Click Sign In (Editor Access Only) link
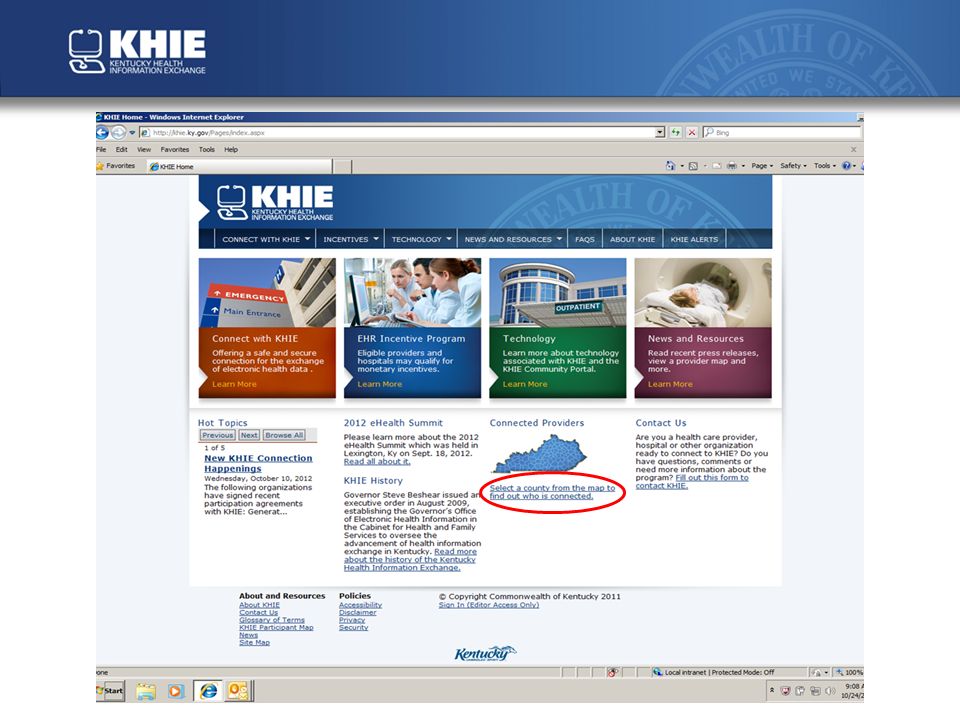The image size is (960, 720). tap(489, 605)
